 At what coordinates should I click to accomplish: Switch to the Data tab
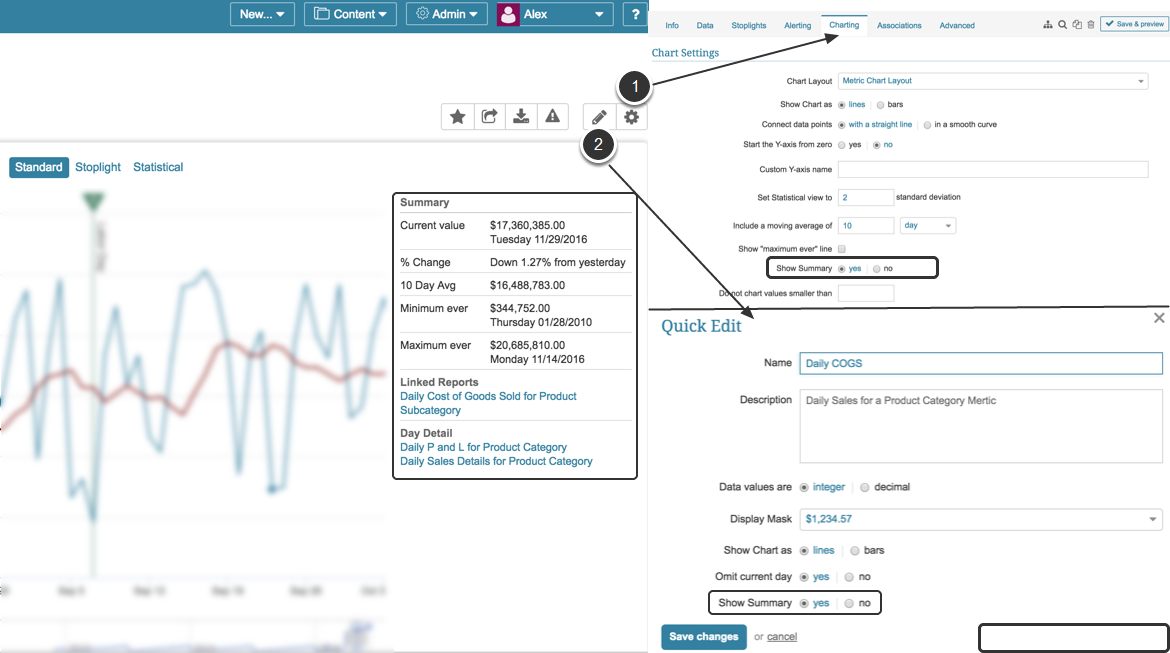(705, 25)
